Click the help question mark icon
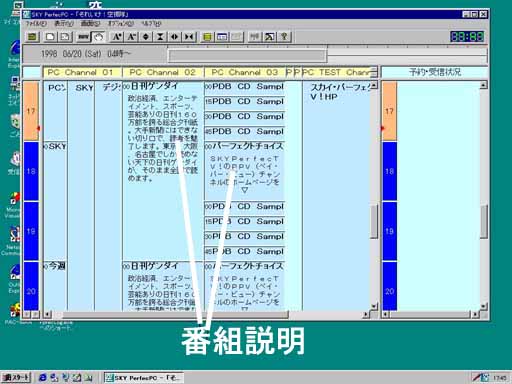Screen dimensions: 512x384 pyautogui.click(x=284, y=37)
